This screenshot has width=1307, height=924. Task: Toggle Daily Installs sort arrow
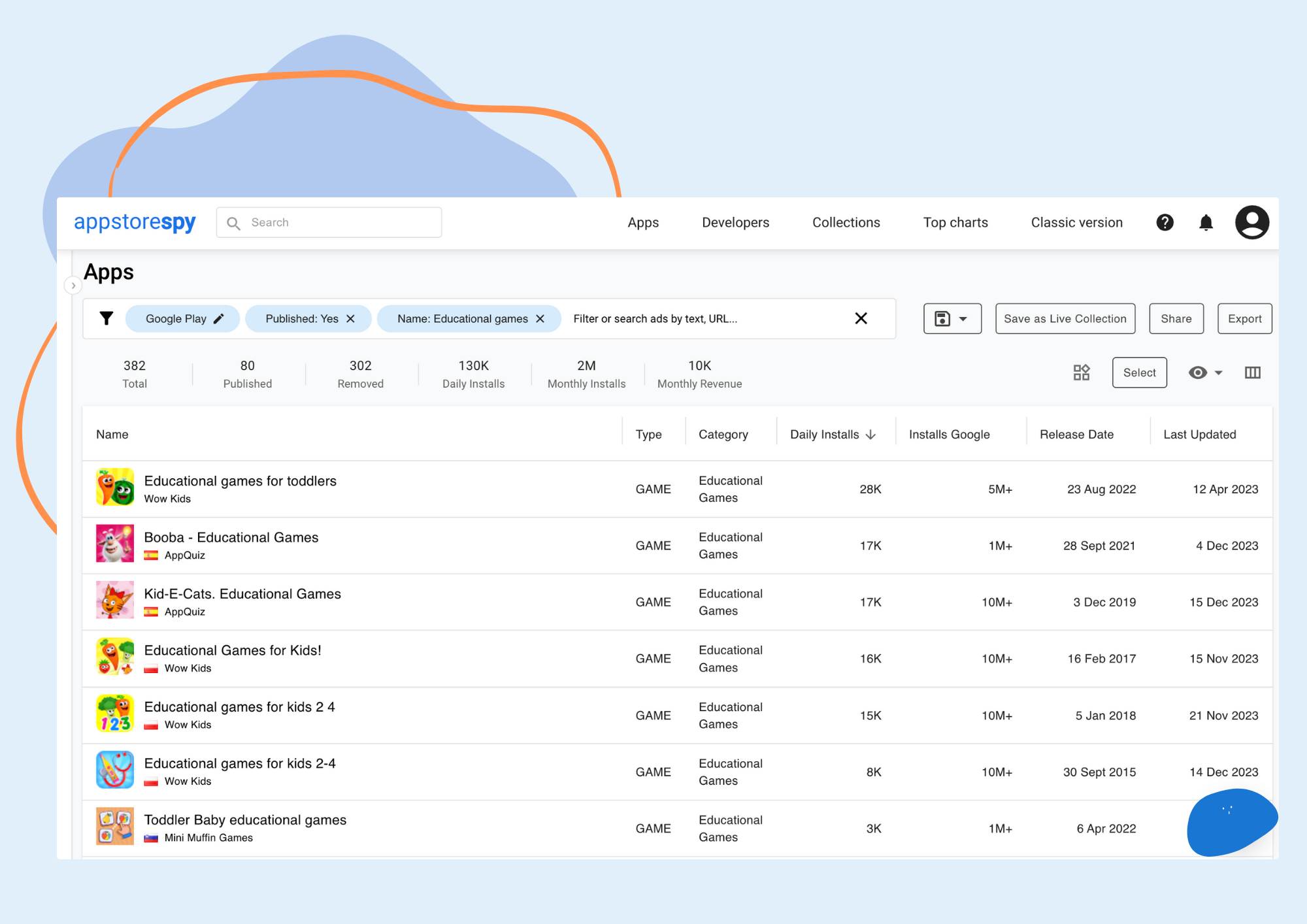(x=870, y=435)
